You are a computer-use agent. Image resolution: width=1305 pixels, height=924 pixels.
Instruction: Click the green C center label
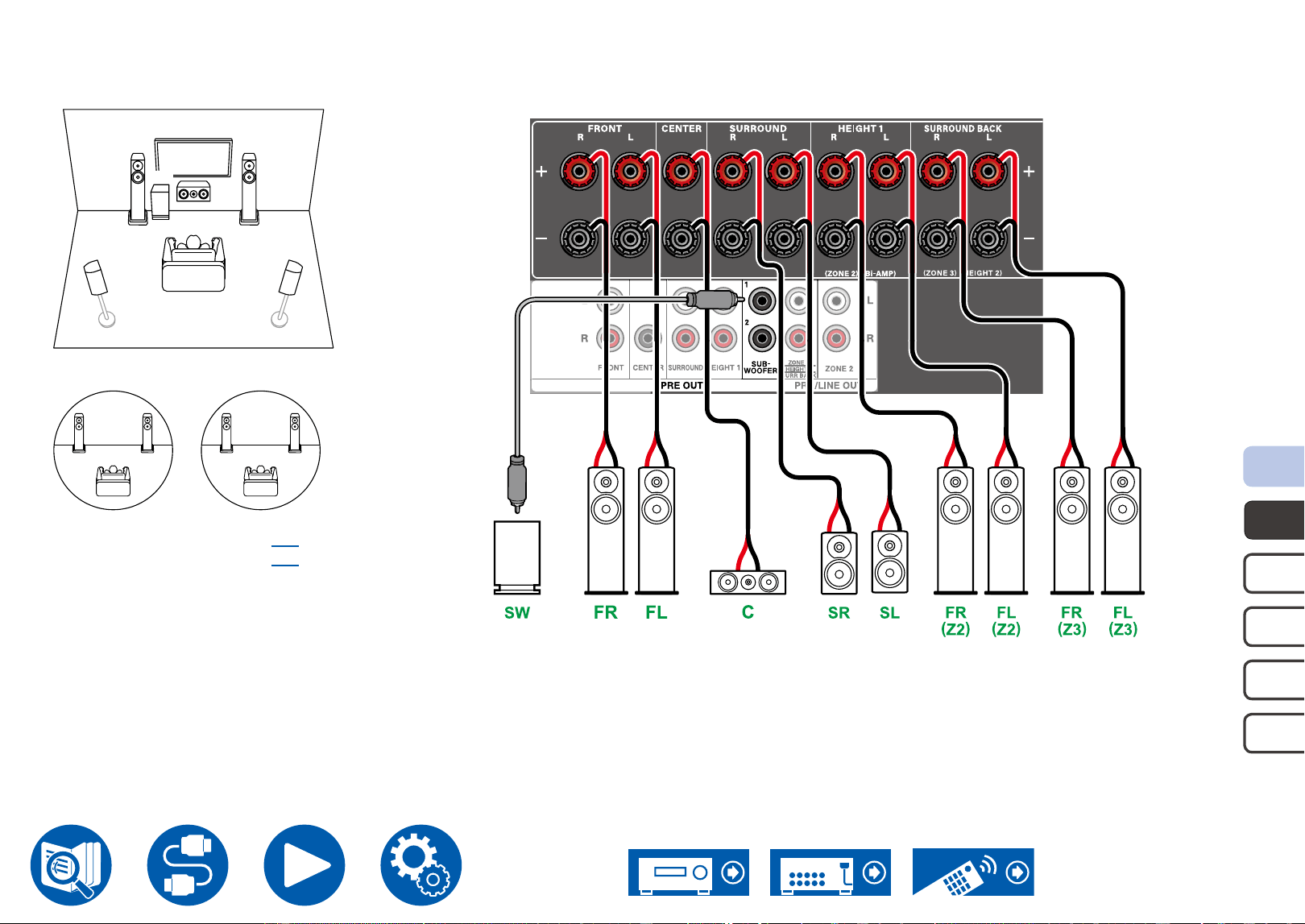pos(748,612)
